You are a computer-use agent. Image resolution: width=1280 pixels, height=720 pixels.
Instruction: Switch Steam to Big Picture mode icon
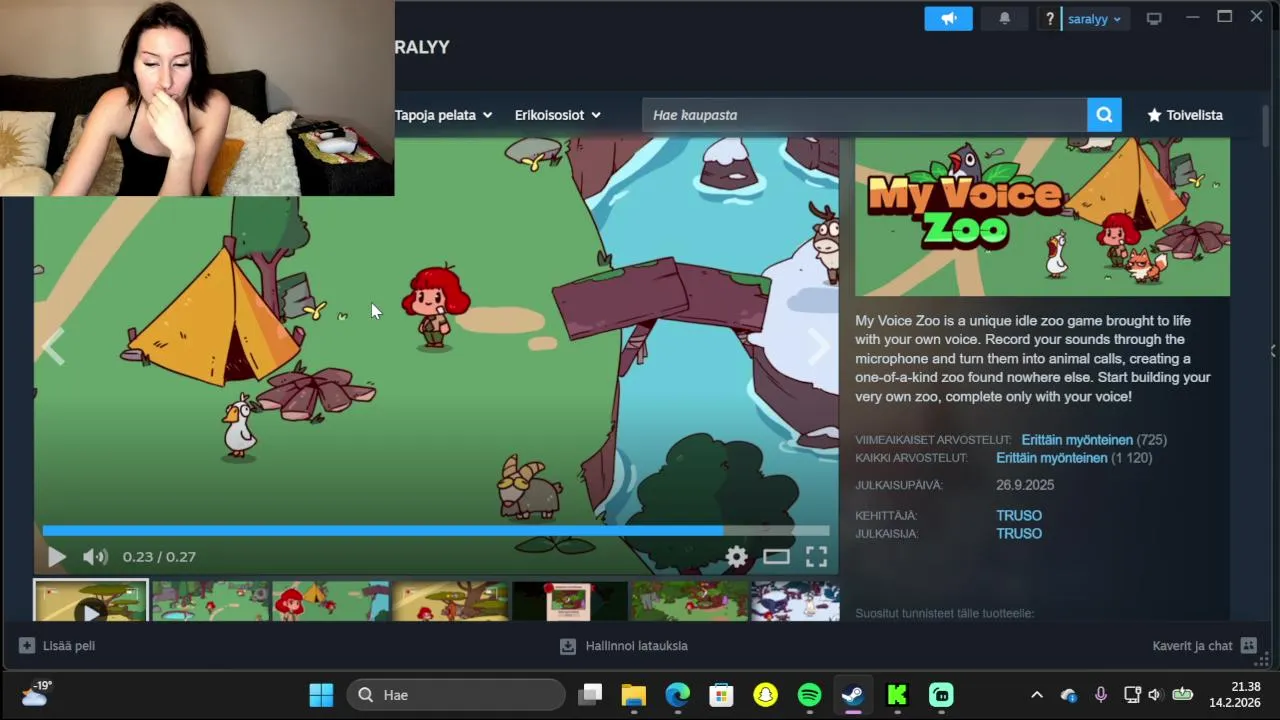[1154, 18]
